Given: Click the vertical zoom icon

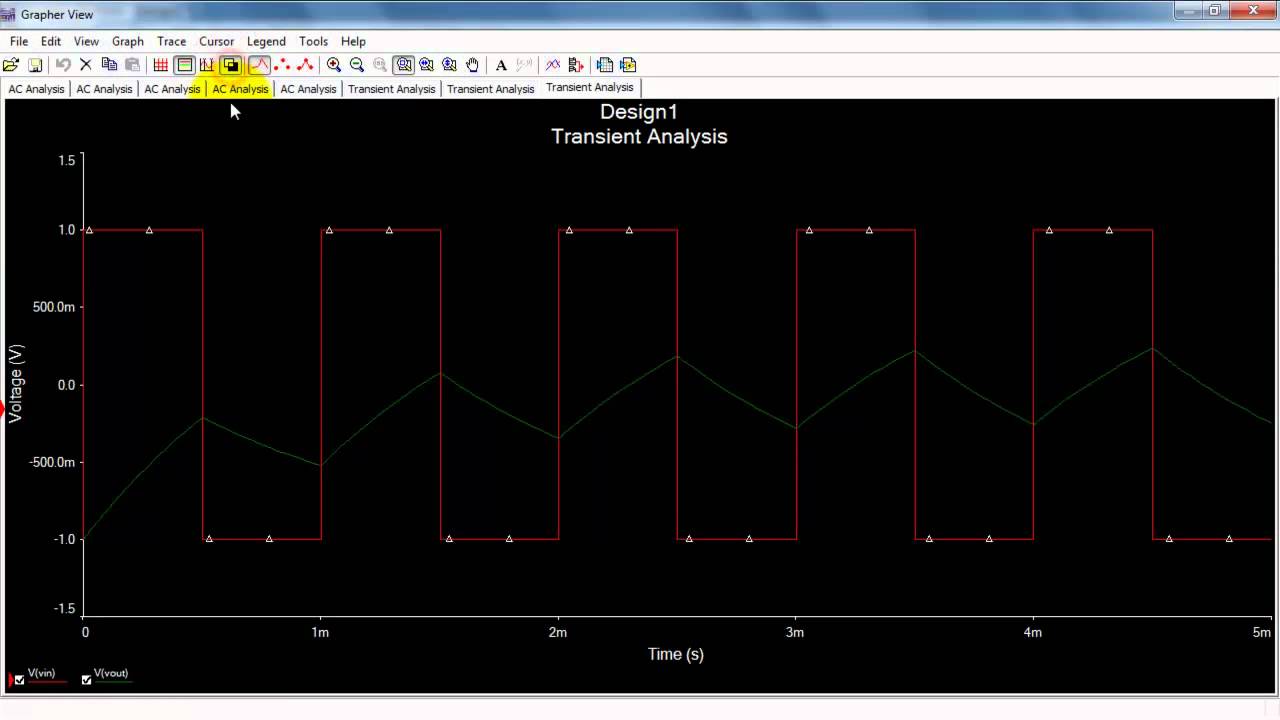Looking at the screenshot, I should [x=450, y=65].
